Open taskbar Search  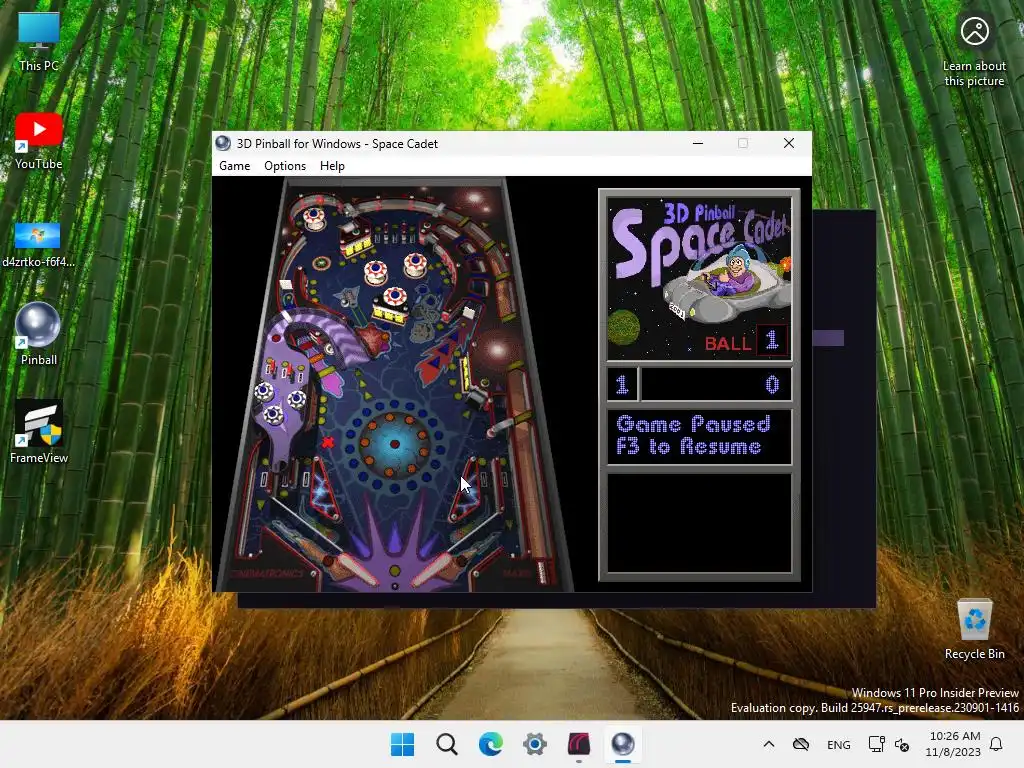coord(447,744)
